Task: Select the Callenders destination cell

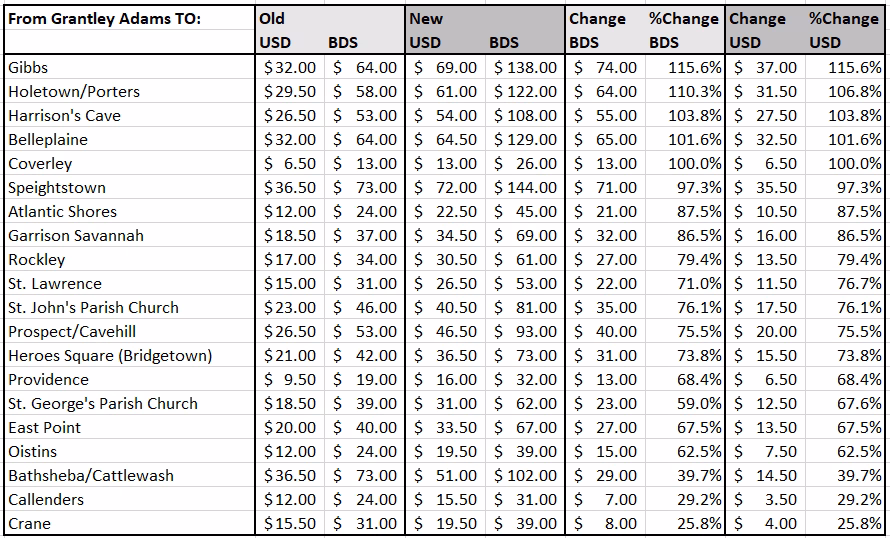Action: (46, 499)
